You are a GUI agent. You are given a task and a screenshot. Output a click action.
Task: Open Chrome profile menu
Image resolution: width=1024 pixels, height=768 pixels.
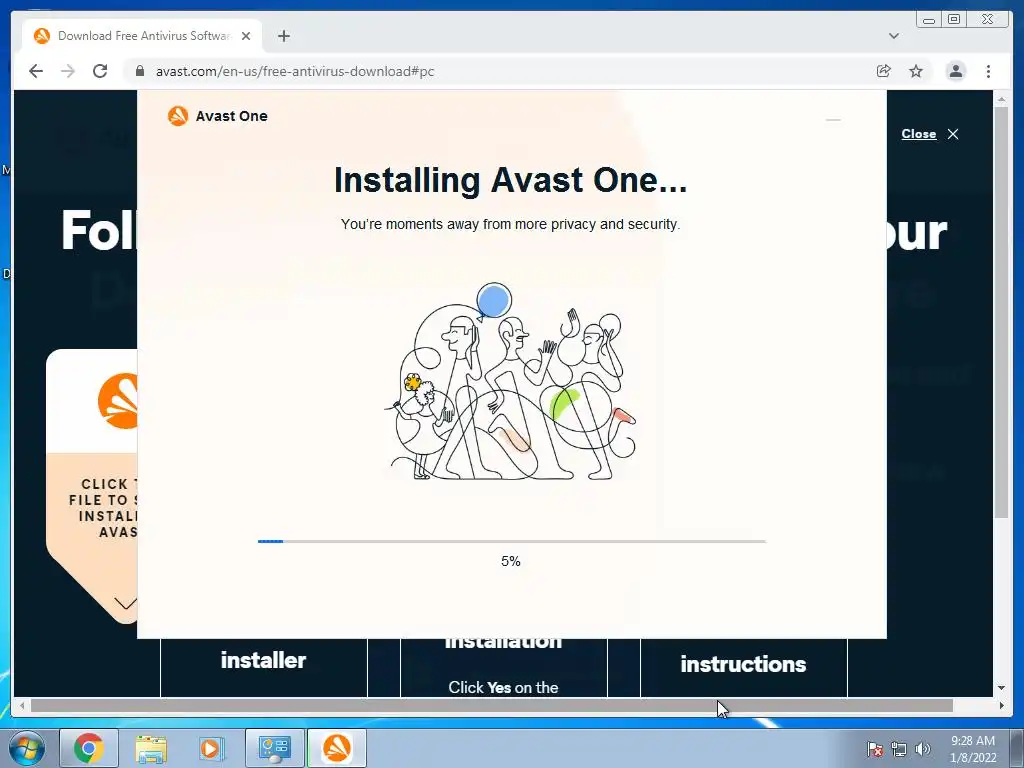coord(955,71)
